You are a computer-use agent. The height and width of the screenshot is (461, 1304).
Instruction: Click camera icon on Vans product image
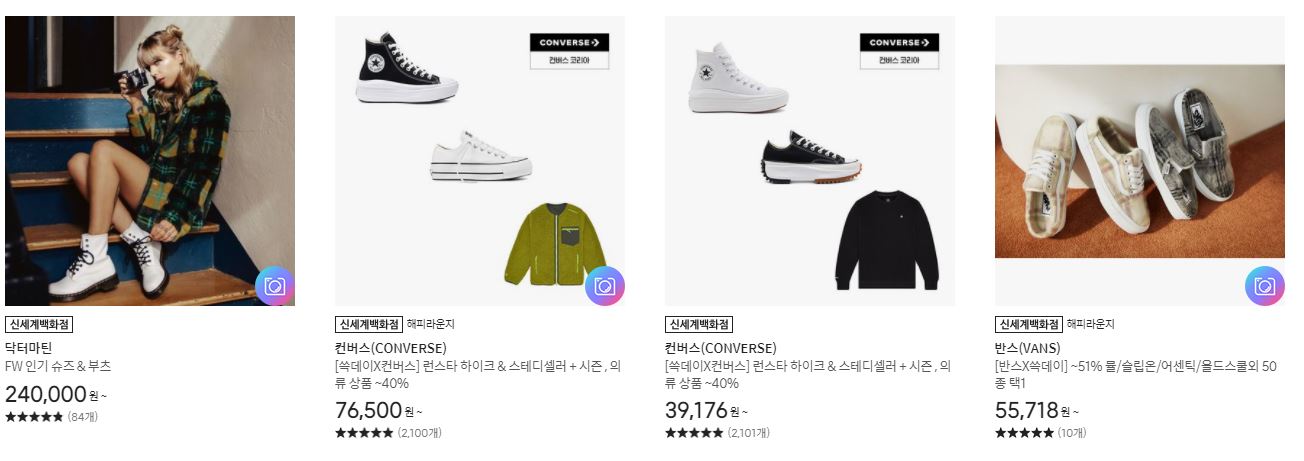(x=1265, y=286)
